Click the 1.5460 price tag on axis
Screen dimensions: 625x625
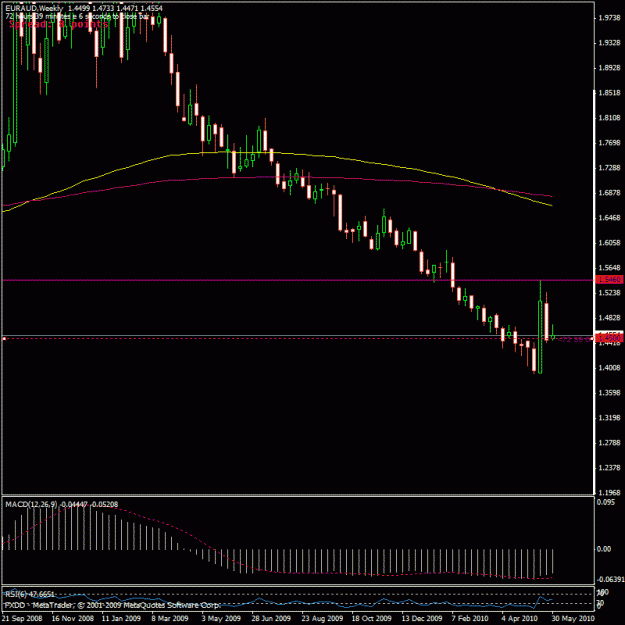[609, 279]
